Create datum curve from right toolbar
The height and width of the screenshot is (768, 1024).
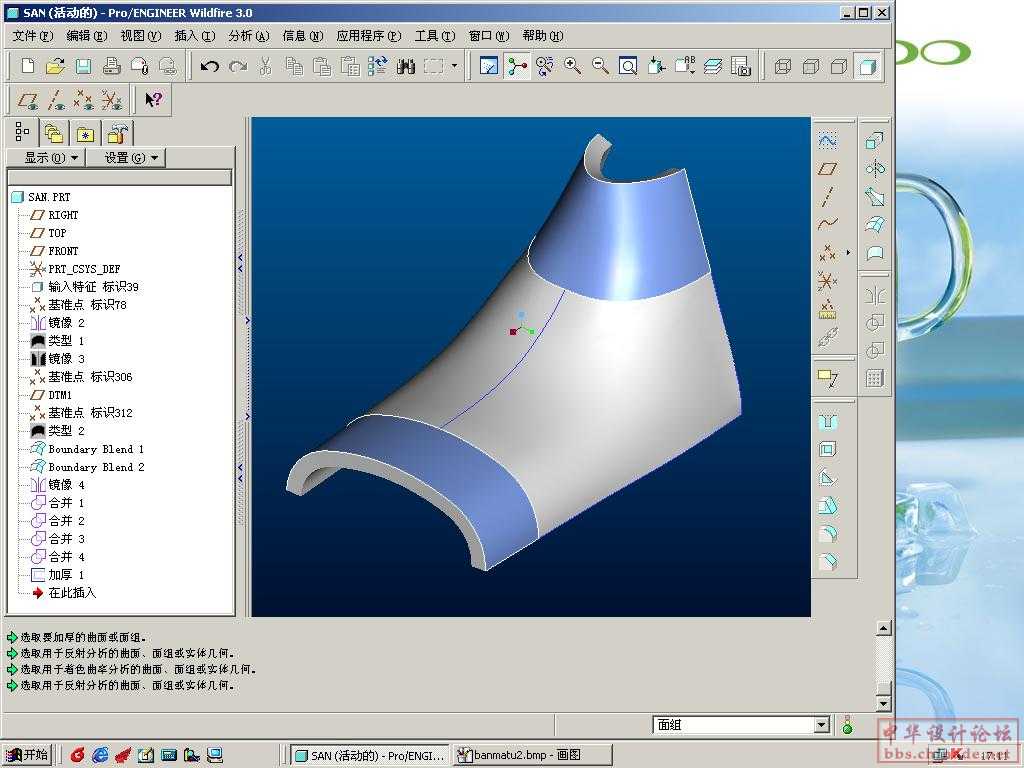[827, 224]
